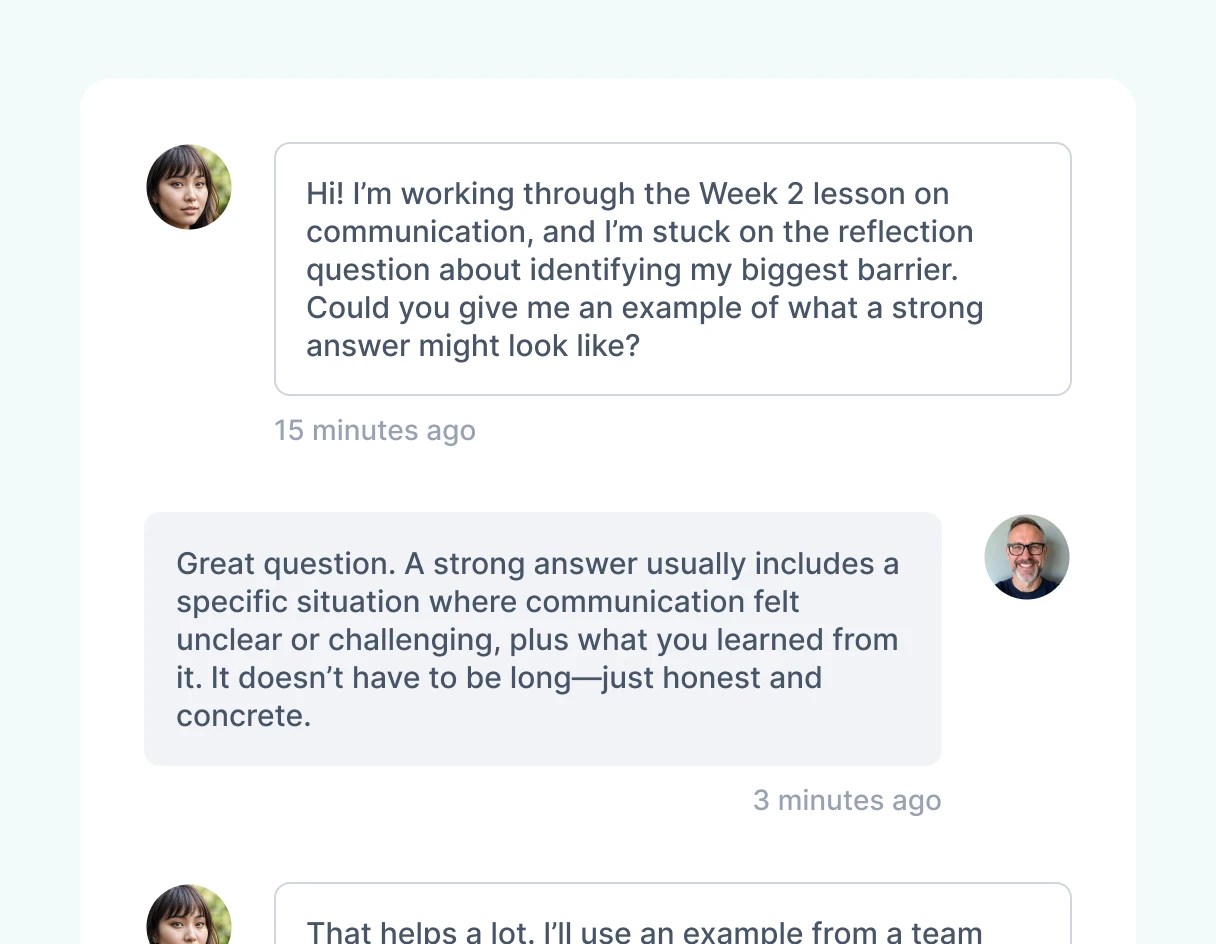
Task: Select the newest message starting 'That helps a lot'
Action: [x=672, y=922]
